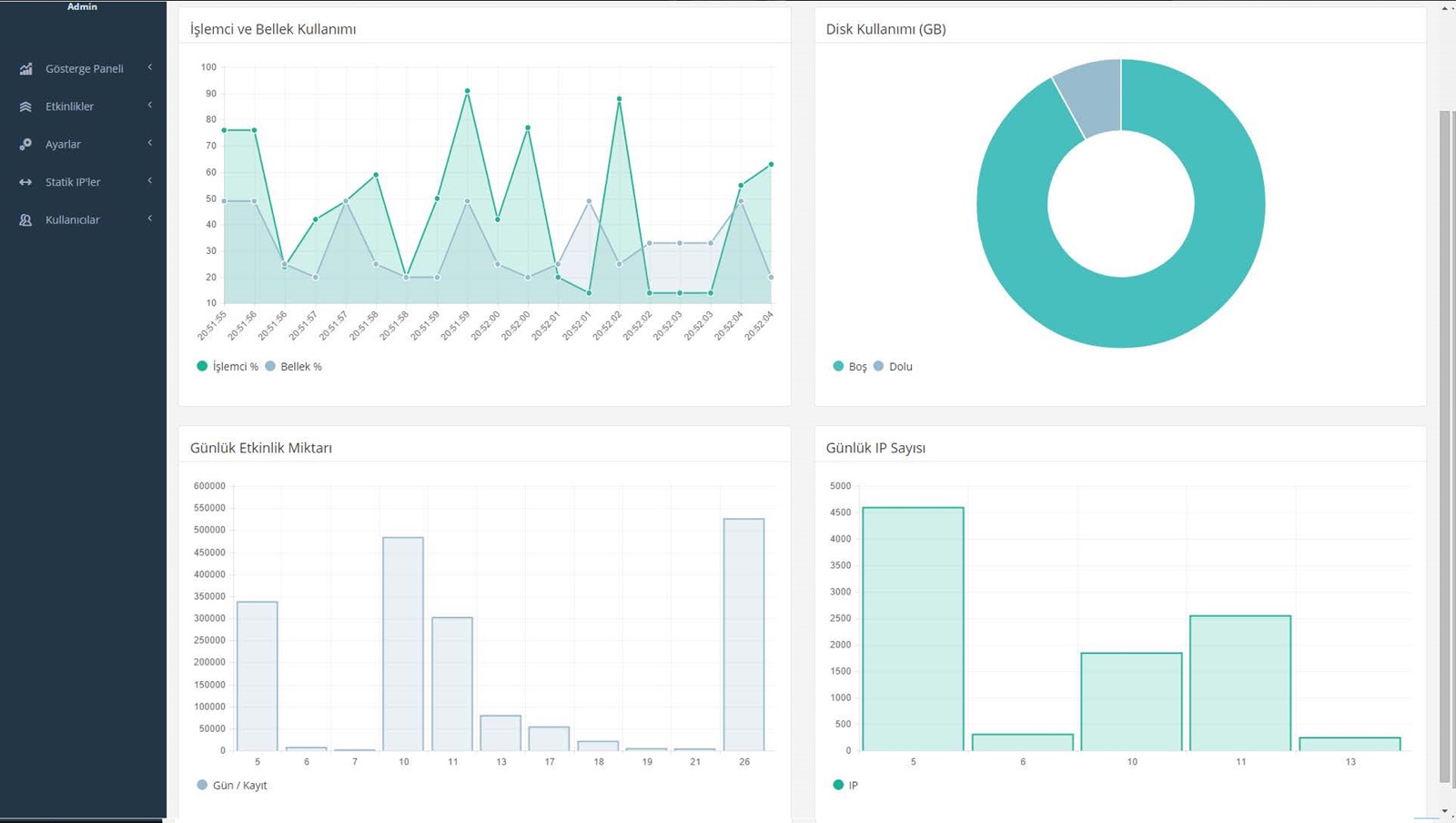Click the day 5 bar in Günlük Etkinlik chart
The height and width of the screenshot is (823, 1456).
click(x=258, y=676)
